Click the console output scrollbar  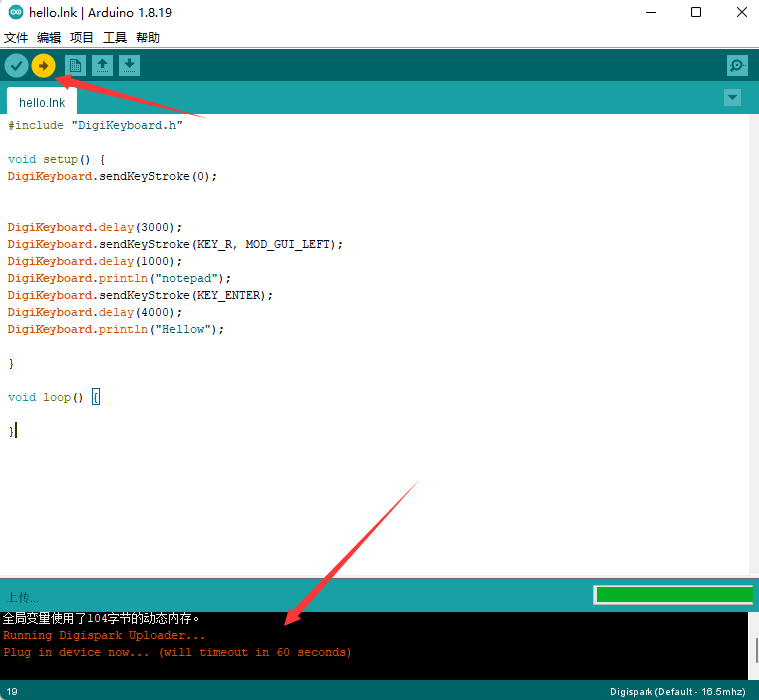click(x=756, y=650)
